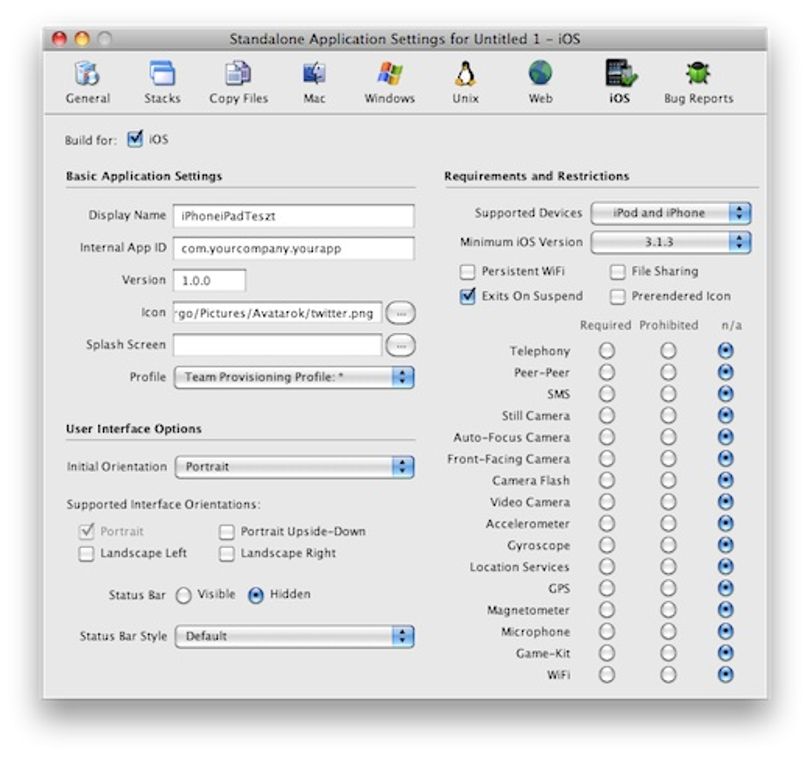Viewport: 810px width, 758px height.
Task: Set Status Bar to Visible
Action: coord(183,595)
